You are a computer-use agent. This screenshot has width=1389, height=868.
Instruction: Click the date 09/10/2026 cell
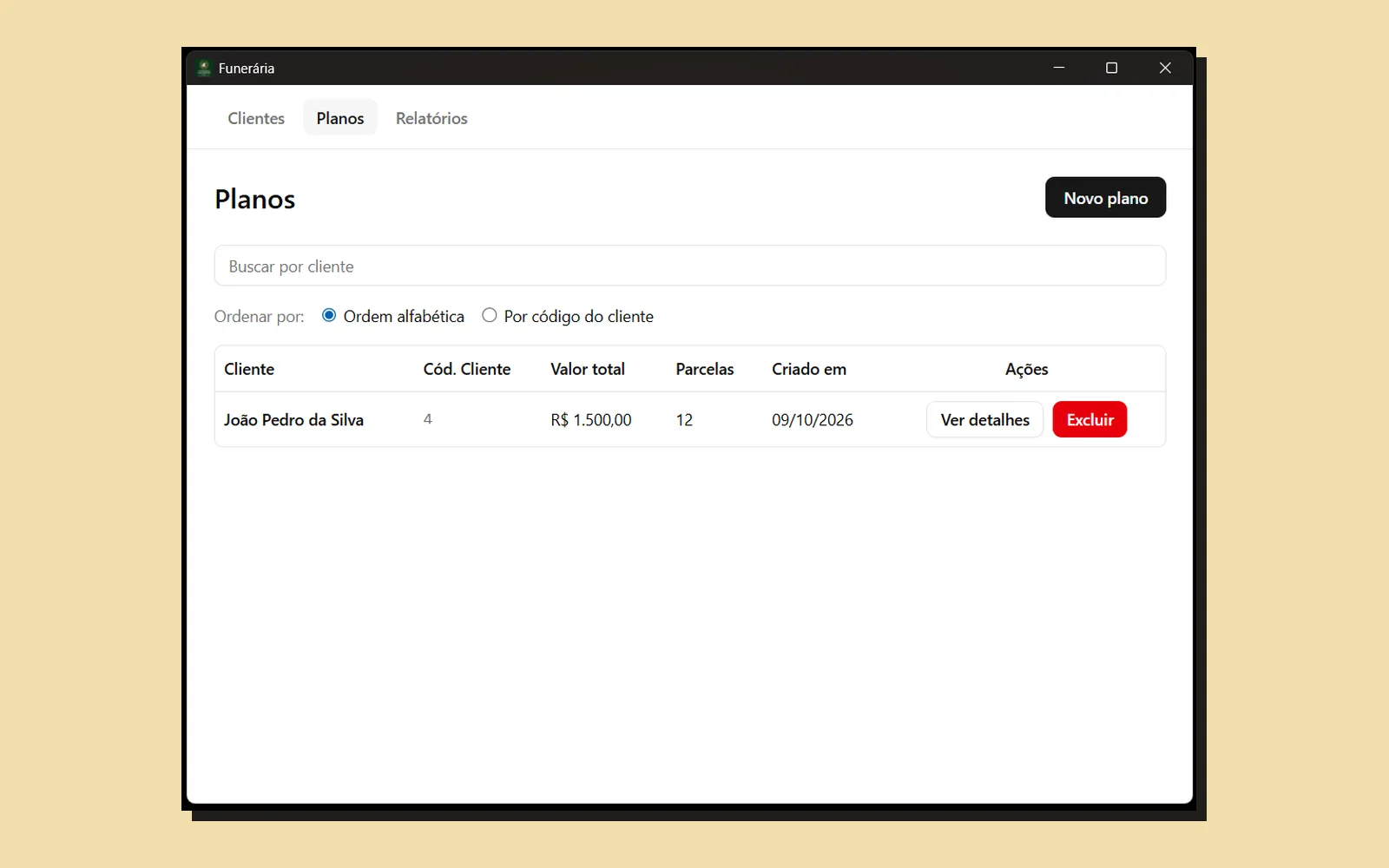pos(813,420)
